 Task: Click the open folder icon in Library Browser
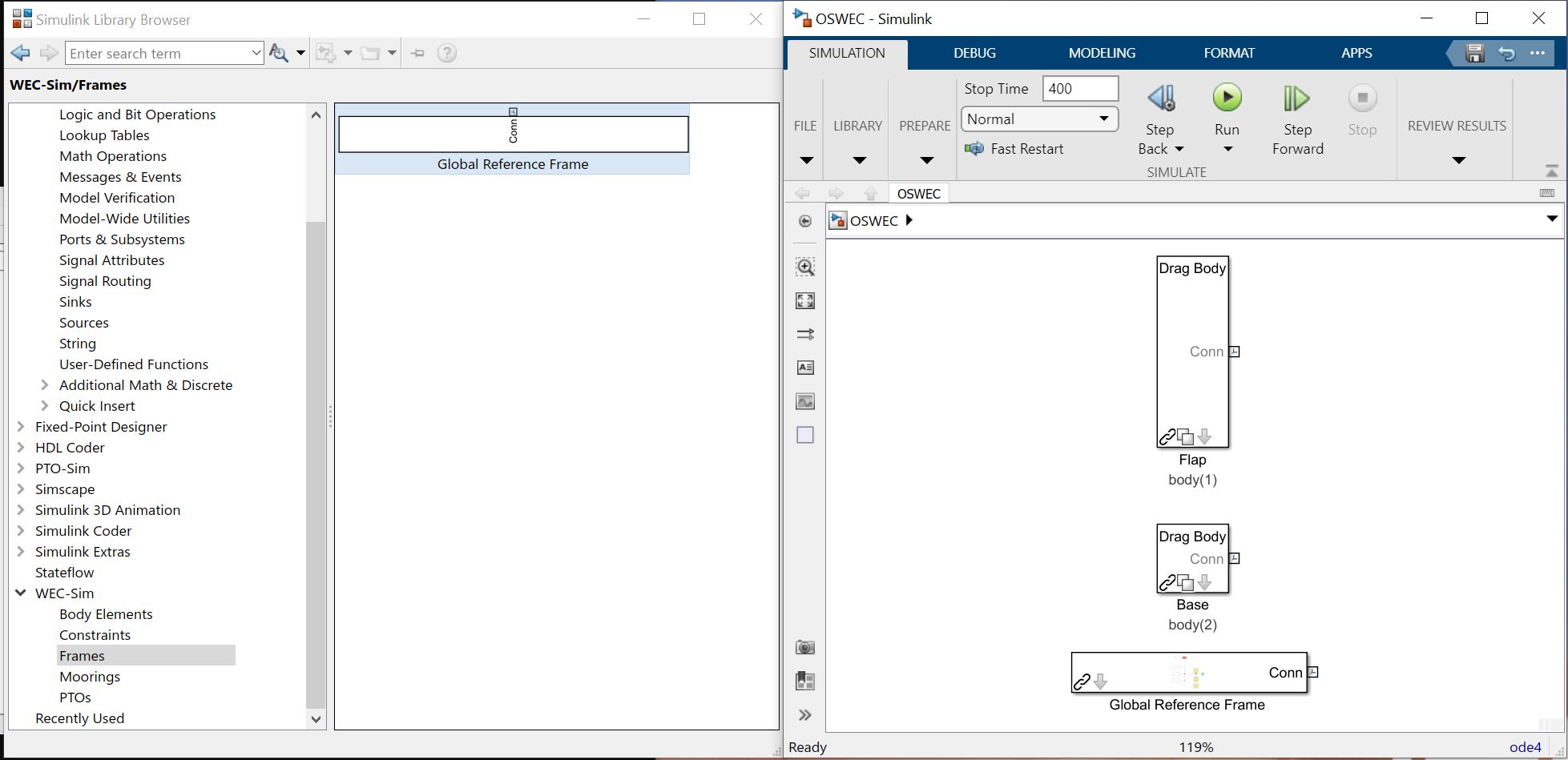point(370,53)
